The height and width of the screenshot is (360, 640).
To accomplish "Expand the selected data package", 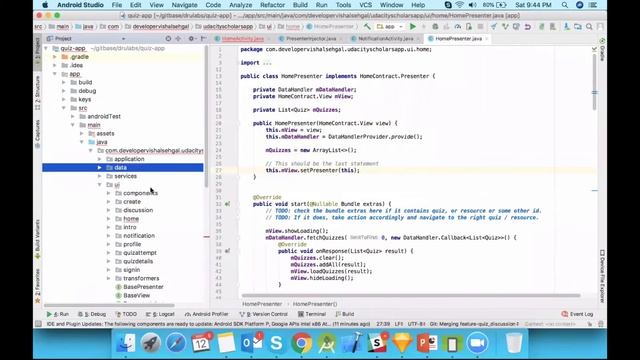I will [x=100, y=168].
